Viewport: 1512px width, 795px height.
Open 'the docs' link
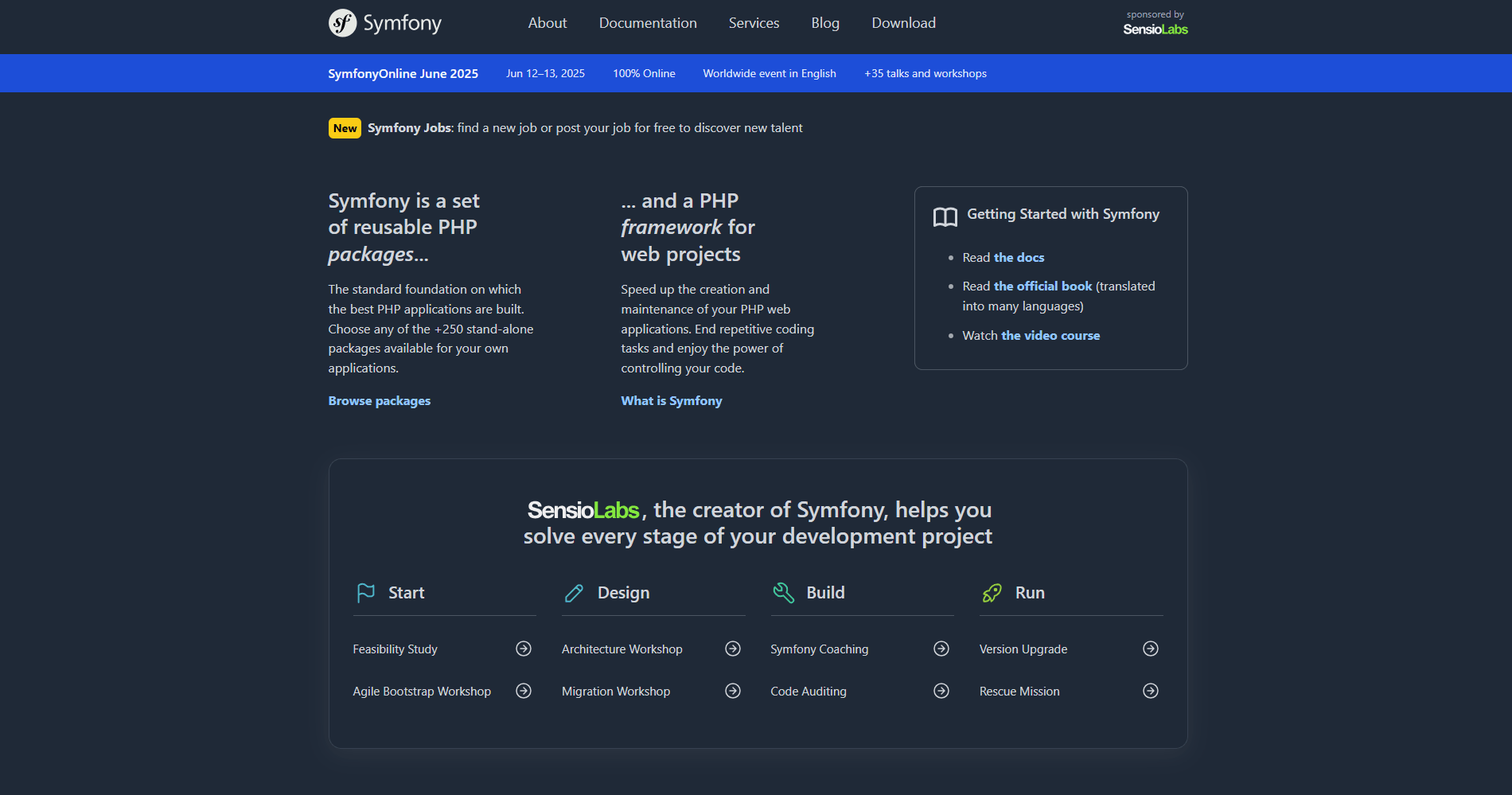pyautogui.click(x=1019, y=258)
